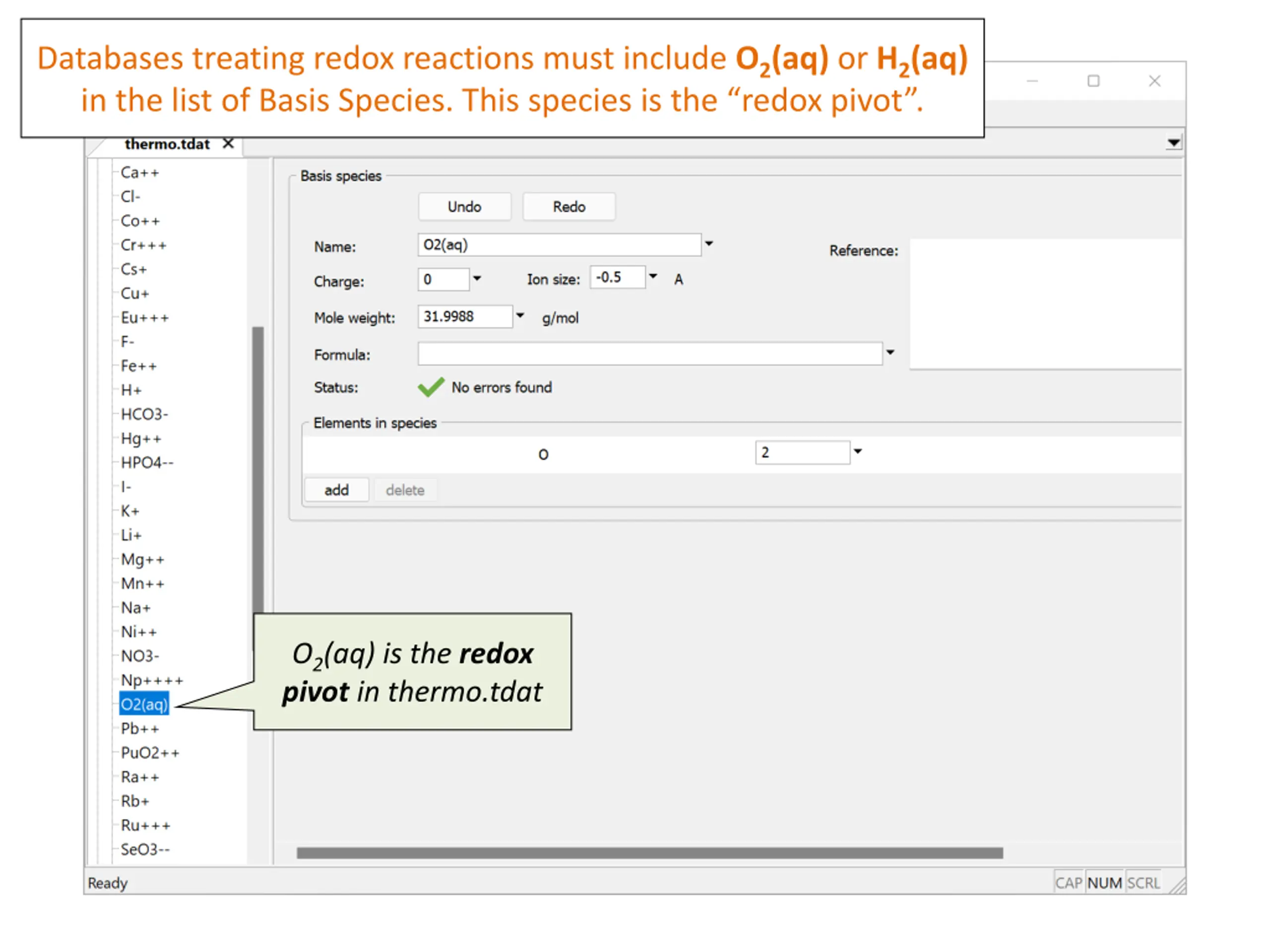The height and width of the screenshot is (952, 1270).
Task: Select K+ in the species tree
Action: tap(130, 511)
